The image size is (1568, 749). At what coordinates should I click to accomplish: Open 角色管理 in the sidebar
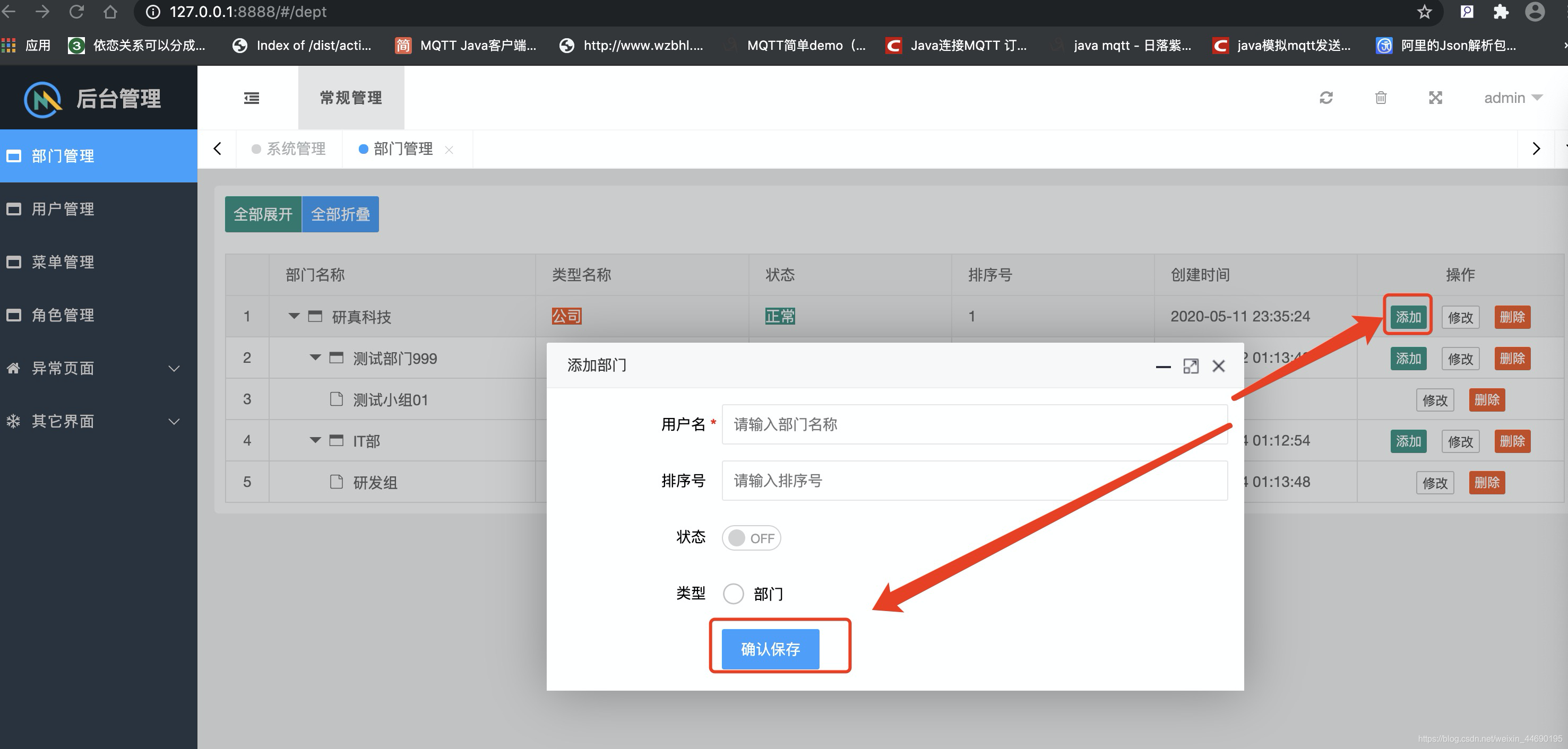tap(99, 315)
